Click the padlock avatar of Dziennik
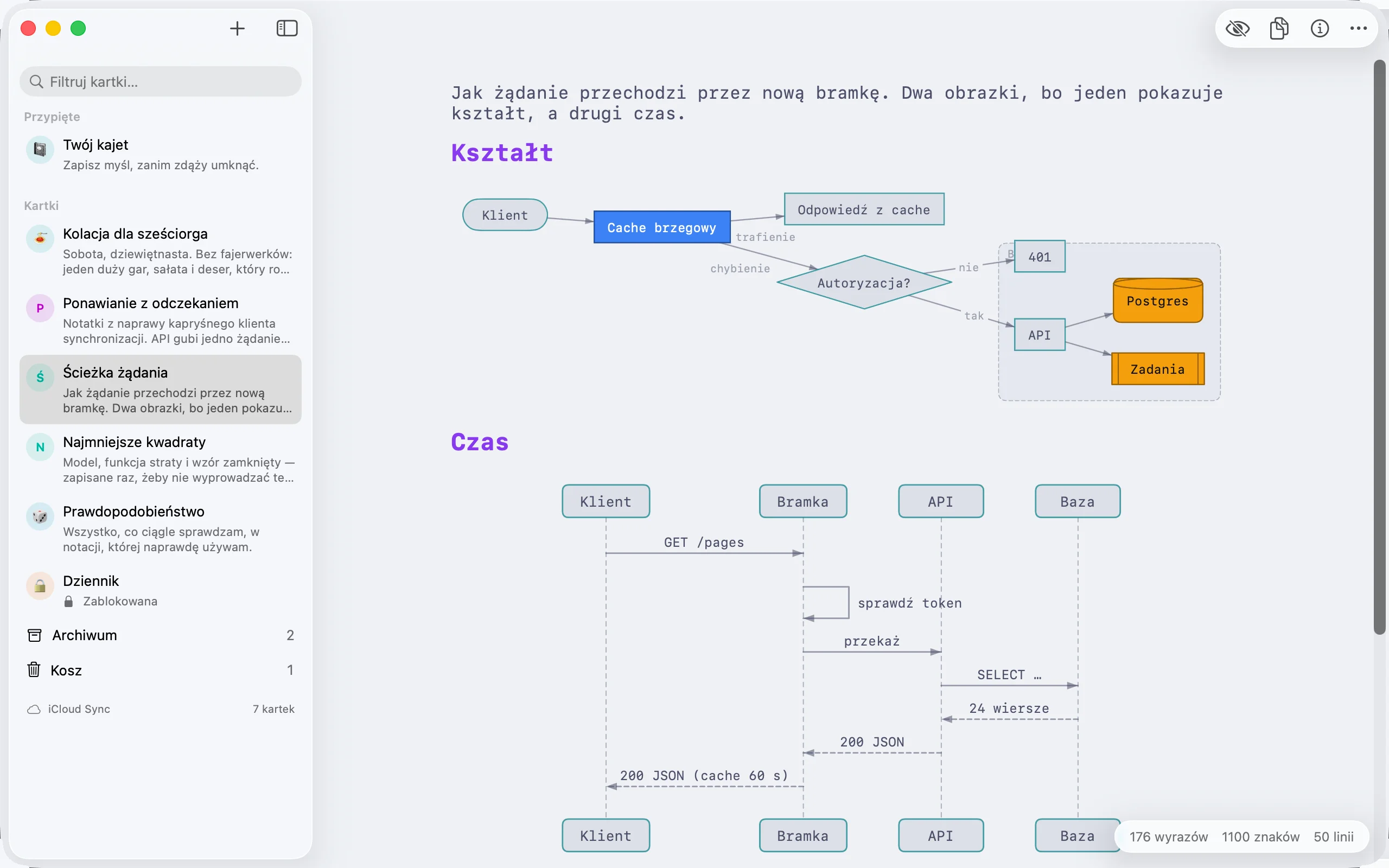 click(x=40, y=586)
